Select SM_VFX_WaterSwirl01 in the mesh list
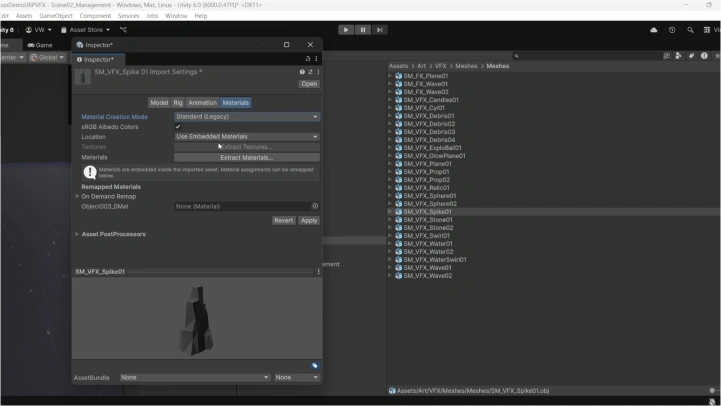Viewport: 721px width, 406px height. 435,259
